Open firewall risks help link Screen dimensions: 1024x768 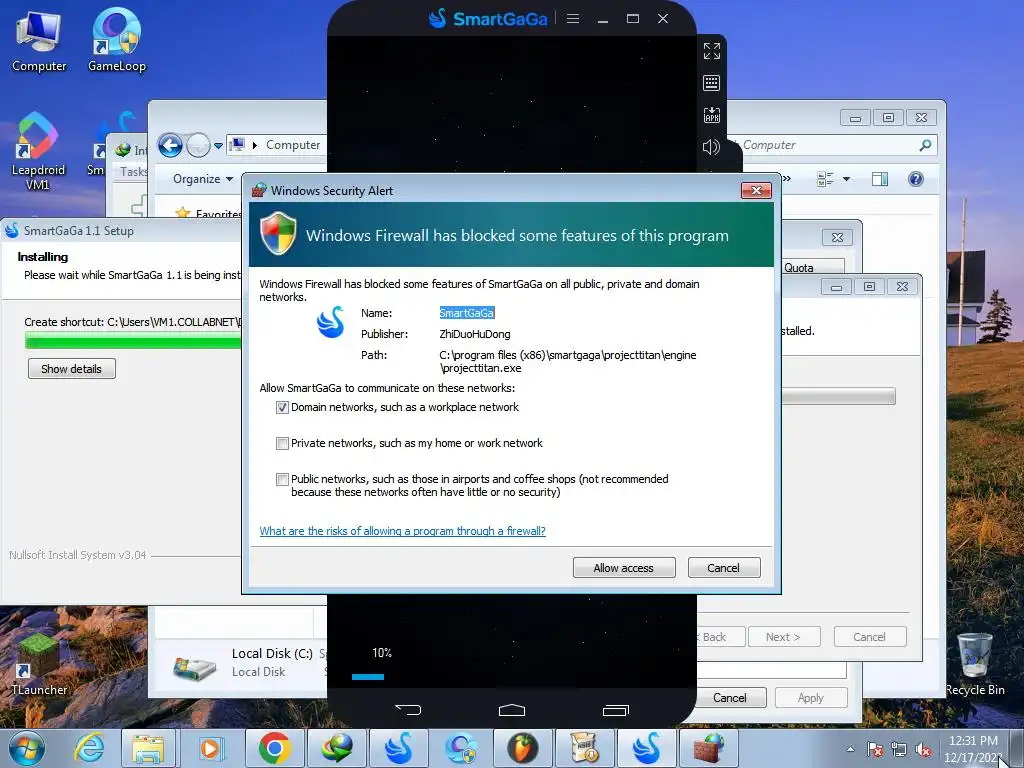tap(402, 531)
